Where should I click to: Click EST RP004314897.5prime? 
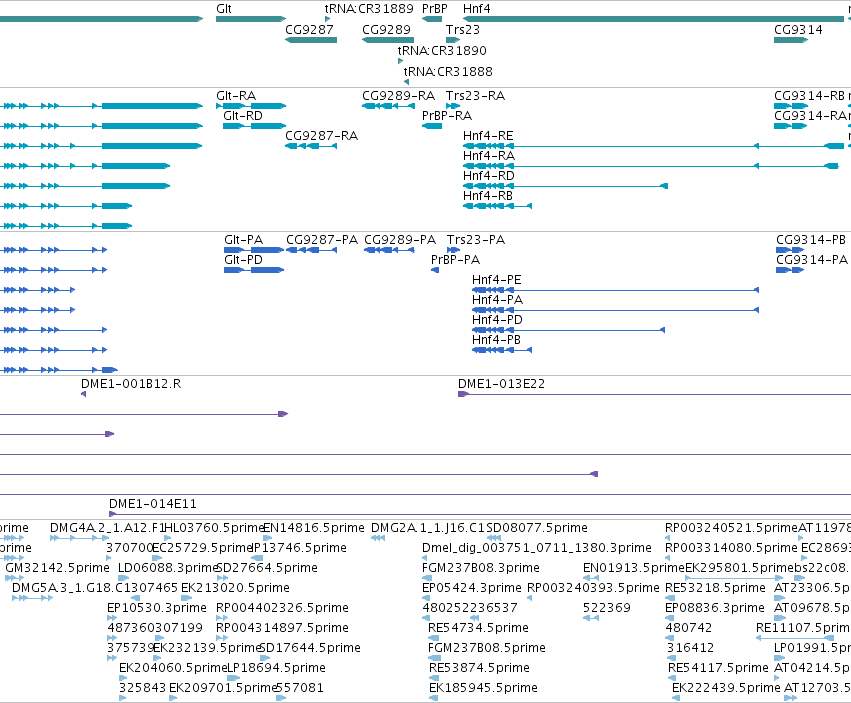coord(282,628)
